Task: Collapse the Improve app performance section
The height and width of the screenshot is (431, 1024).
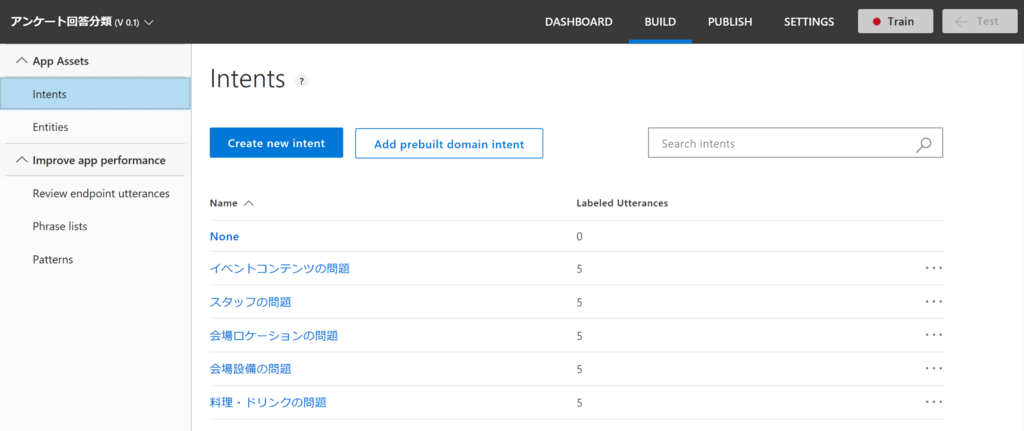Action: [x=22, y=160]
